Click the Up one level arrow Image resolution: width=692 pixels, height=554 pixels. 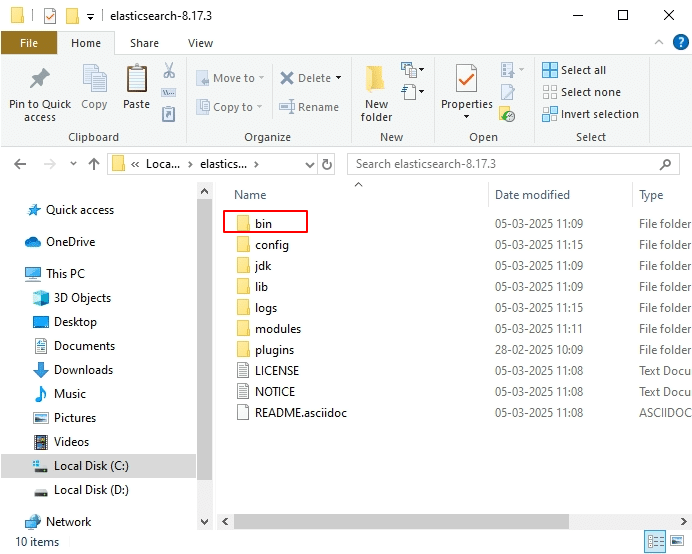[93, 164]
